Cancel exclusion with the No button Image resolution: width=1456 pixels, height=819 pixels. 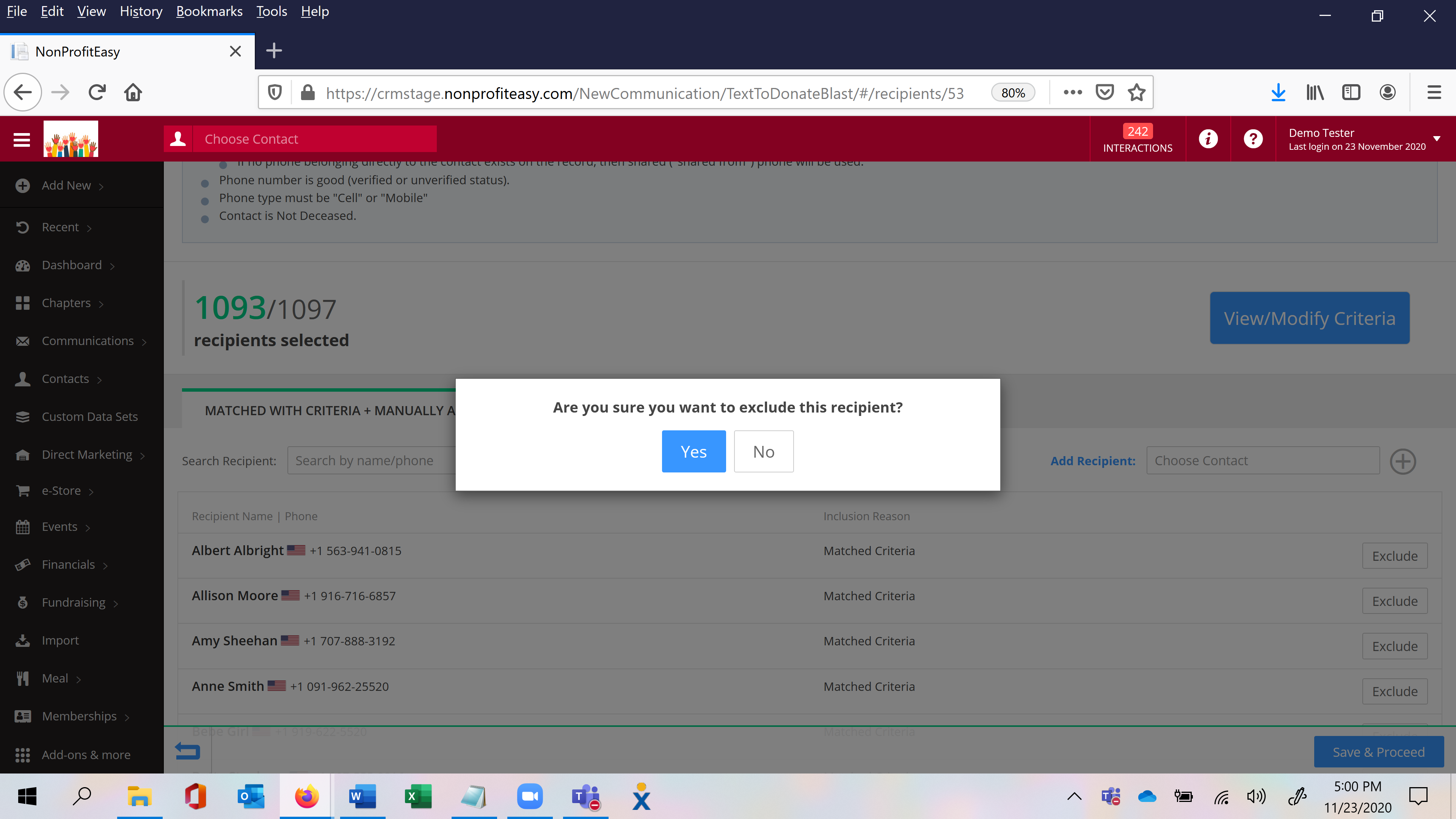click(764, 451)
